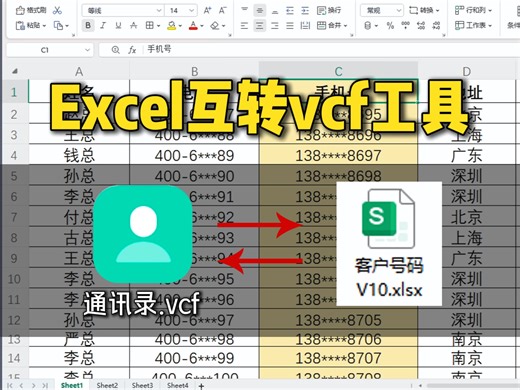
Task: Click the Copy icon
Action: 58,25
